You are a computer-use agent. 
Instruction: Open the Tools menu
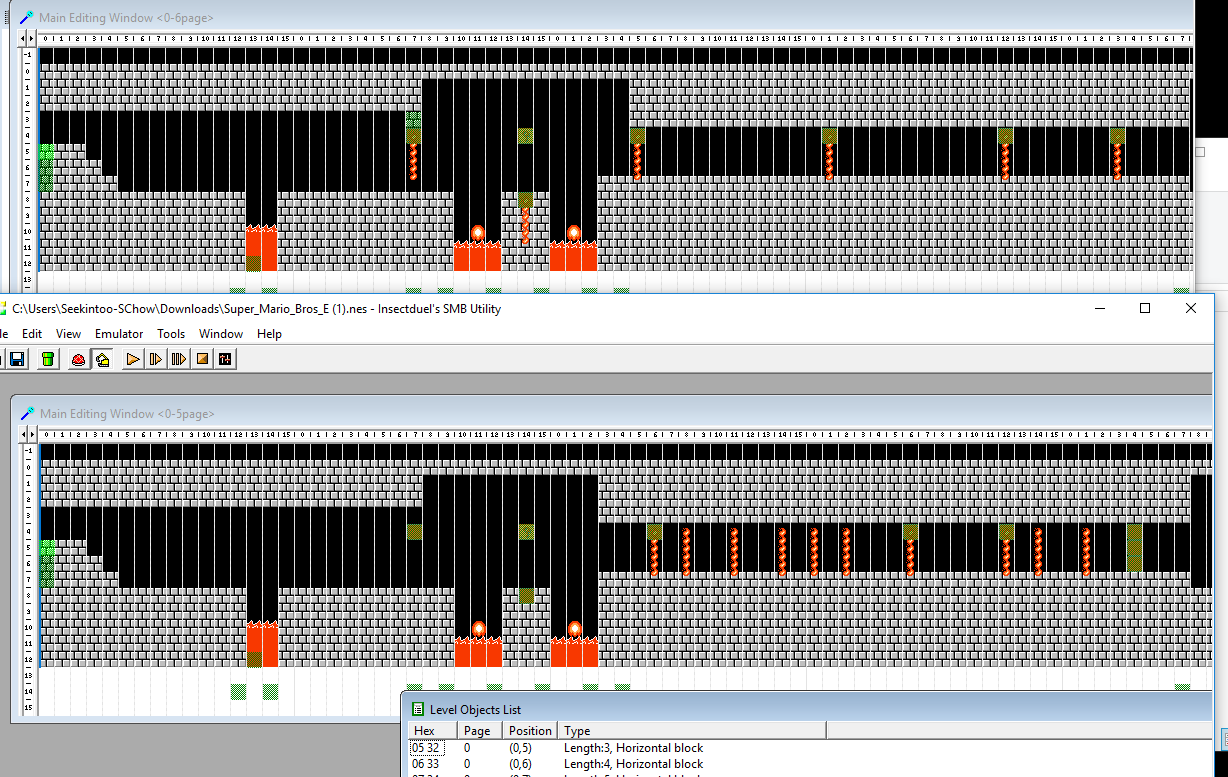(171, 334)
